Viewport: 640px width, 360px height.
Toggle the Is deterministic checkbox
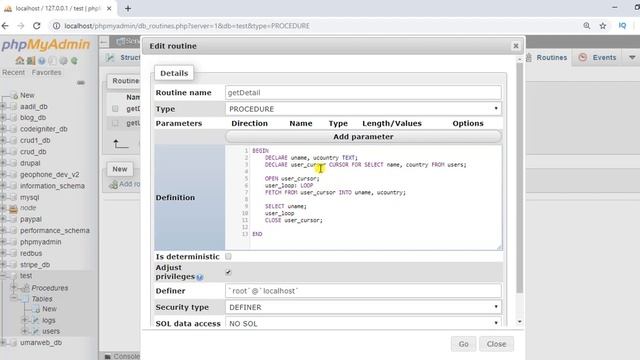228,256
